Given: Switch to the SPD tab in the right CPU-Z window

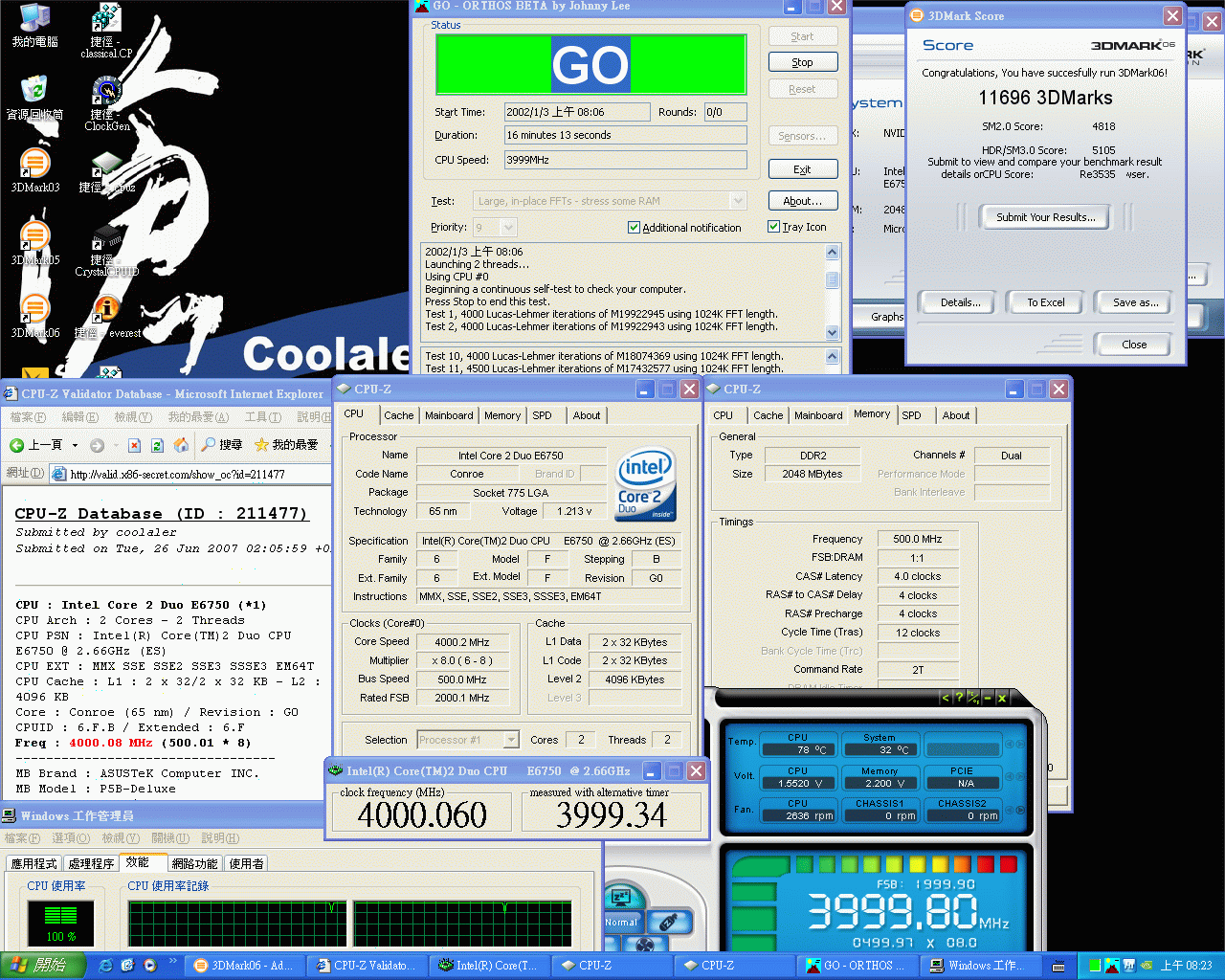Looking at the screenshot, I should coord(911,415).
